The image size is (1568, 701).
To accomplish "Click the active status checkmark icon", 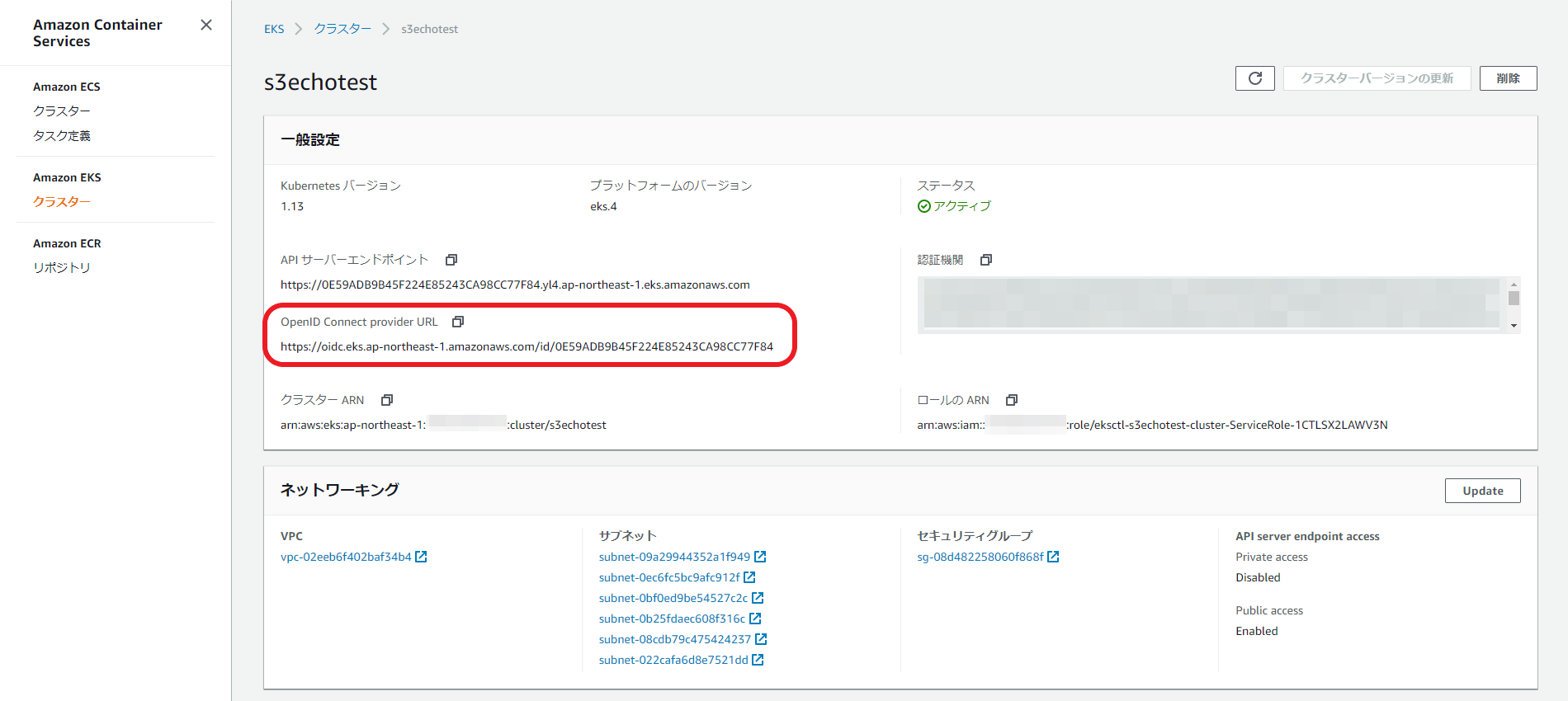I will click(924, 206).
